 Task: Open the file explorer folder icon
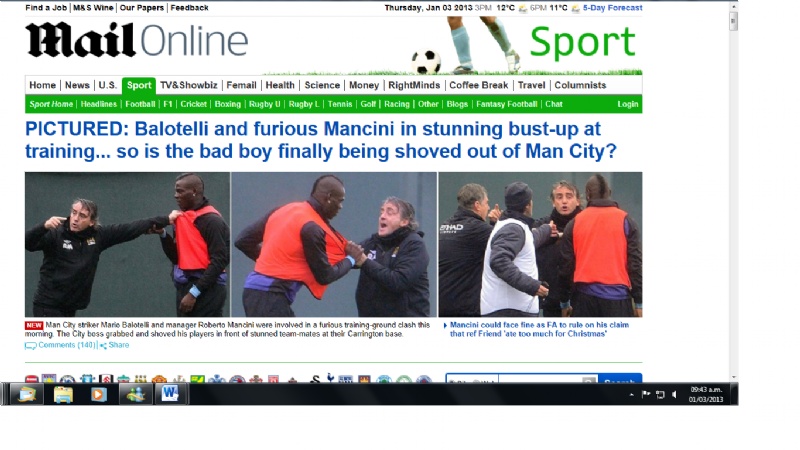pos(63,394)
